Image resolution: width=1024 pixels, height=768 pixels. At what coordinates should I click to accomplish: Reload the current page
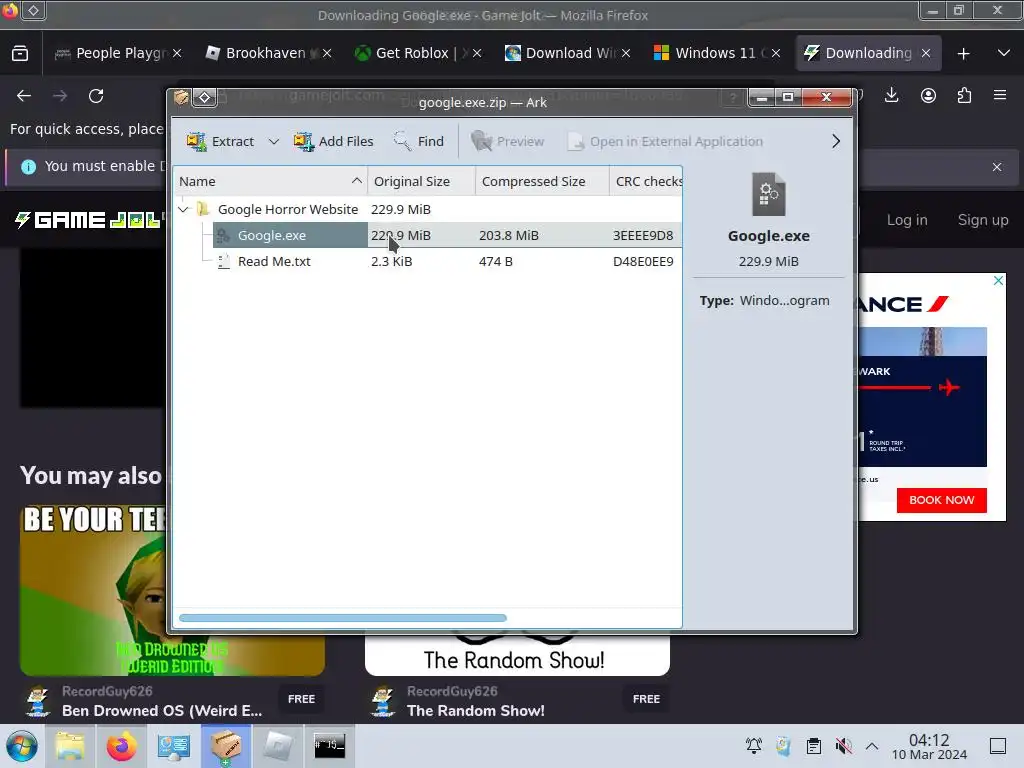[x=96, y=96]
